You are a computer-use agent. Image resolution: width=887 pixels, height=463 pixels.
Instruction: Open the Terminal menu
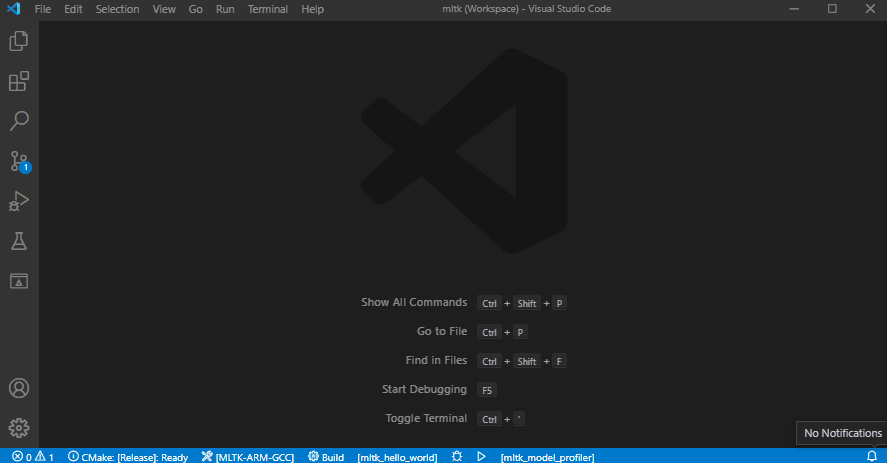tap(267, 9)
